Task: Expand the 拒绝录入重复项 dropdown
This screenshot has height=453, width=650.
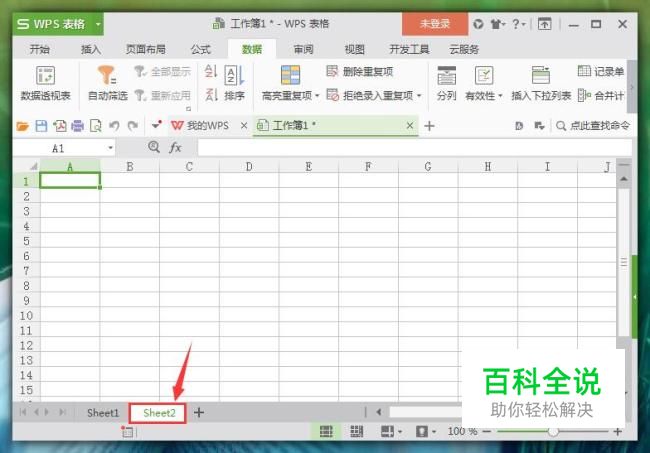Action: pos(419,96)
